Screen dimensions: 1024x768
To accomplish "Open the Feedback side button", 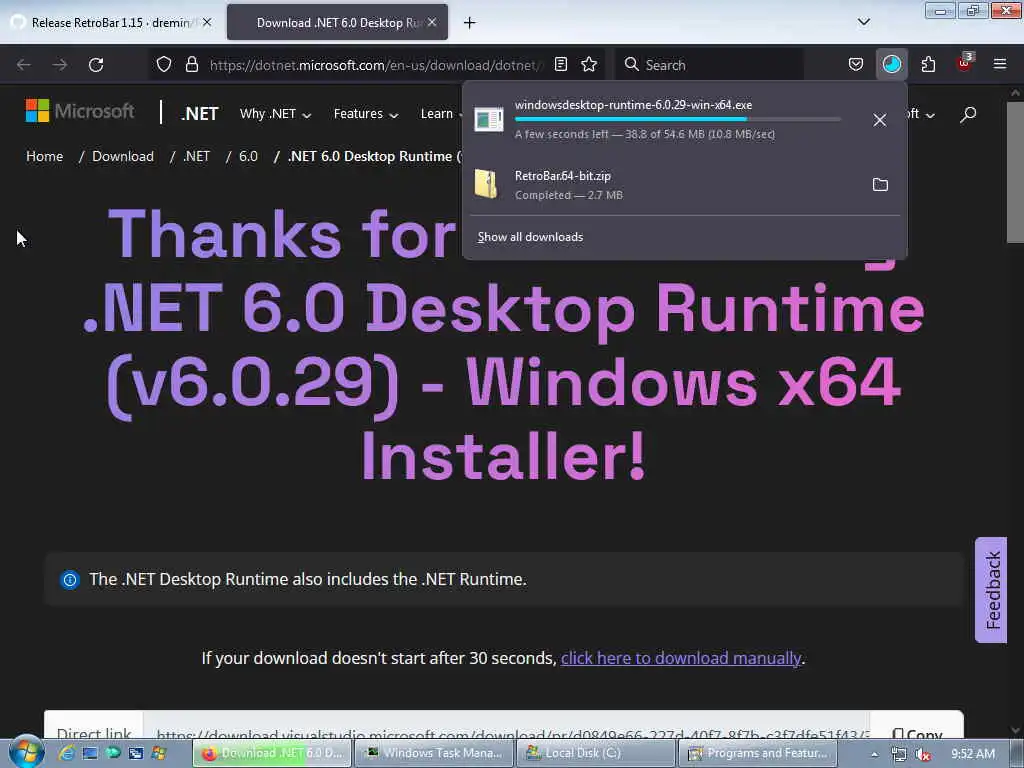I will tap(991, 590).
